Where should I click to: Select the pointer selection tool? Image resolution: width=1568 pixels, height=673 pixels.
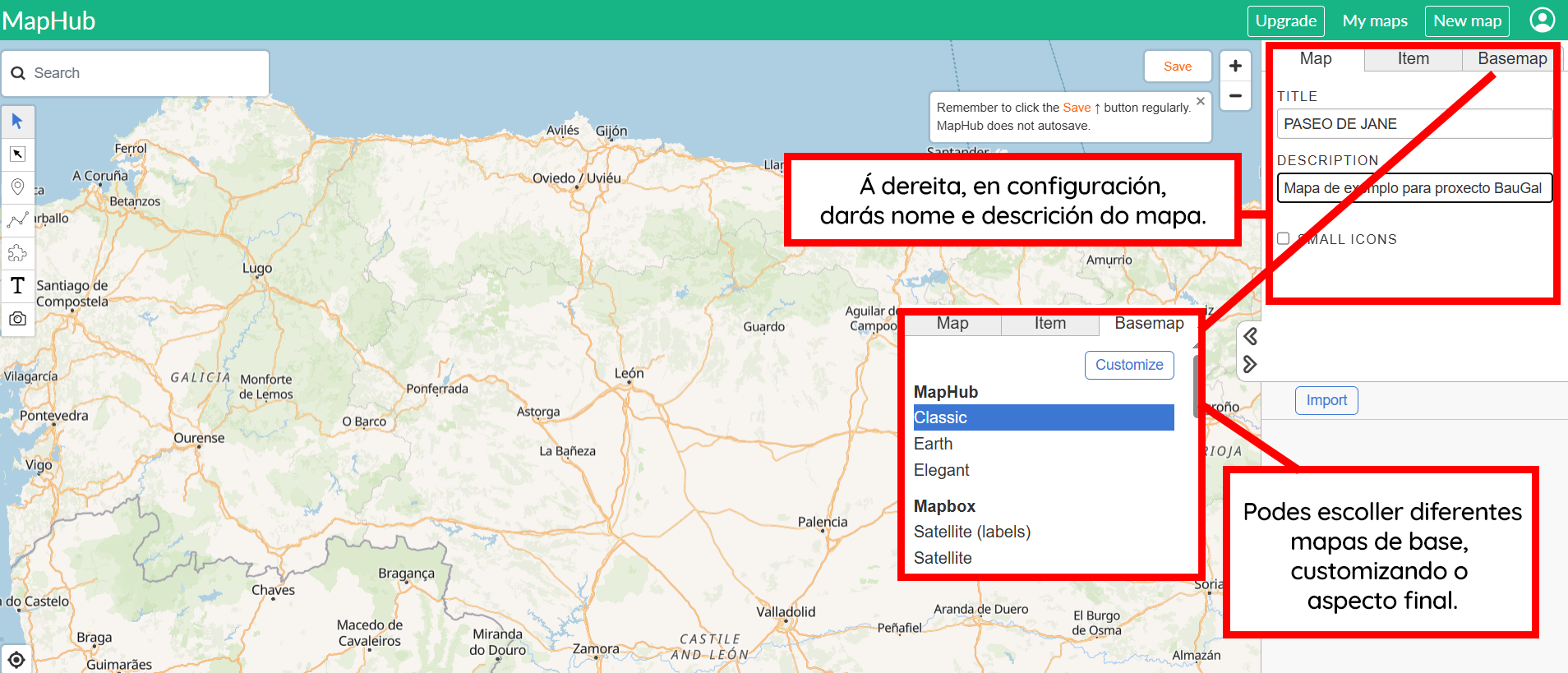[17, 122]
